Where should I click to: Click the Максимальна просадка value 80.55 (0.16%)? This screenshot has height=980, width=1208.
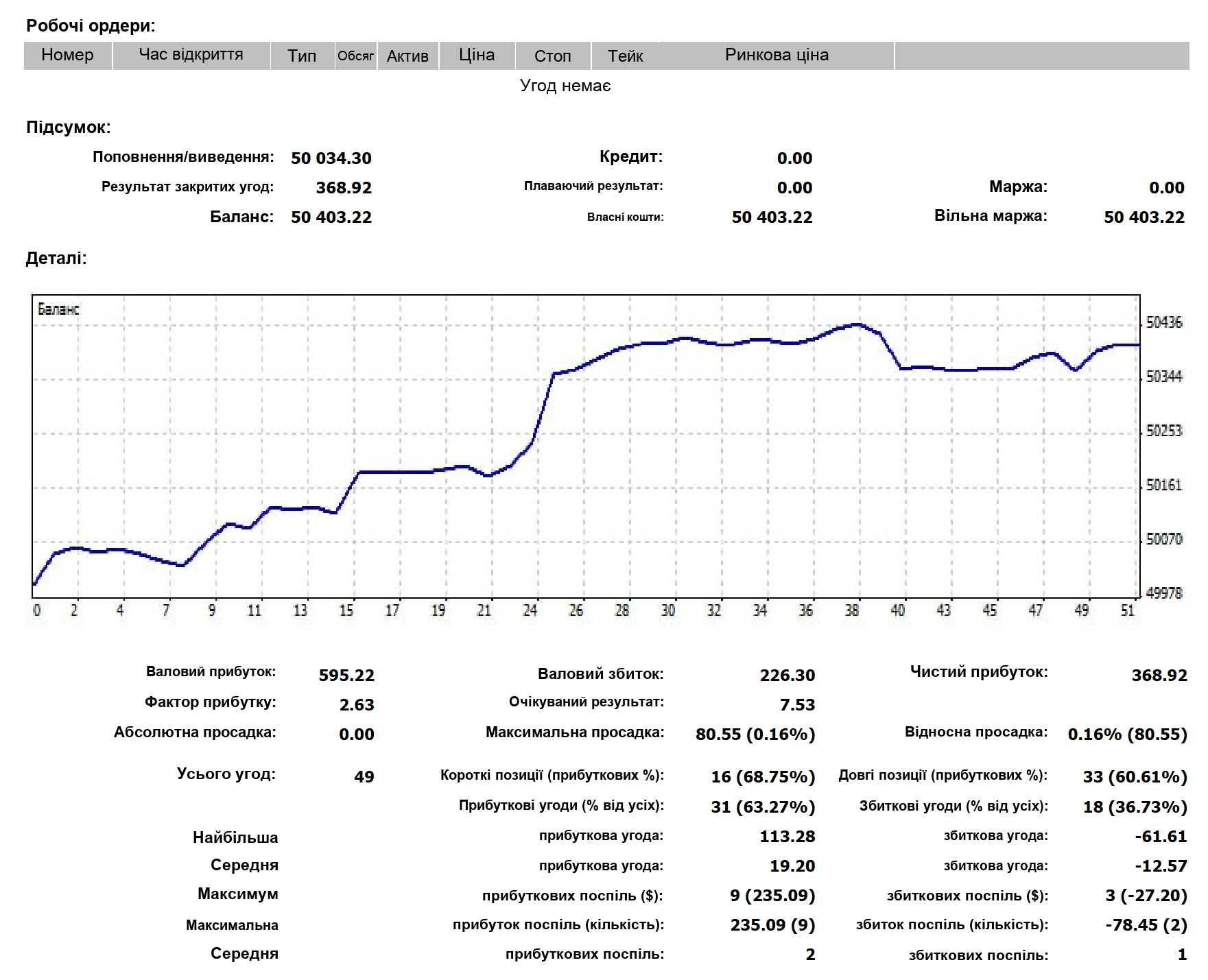pos(755,734)
